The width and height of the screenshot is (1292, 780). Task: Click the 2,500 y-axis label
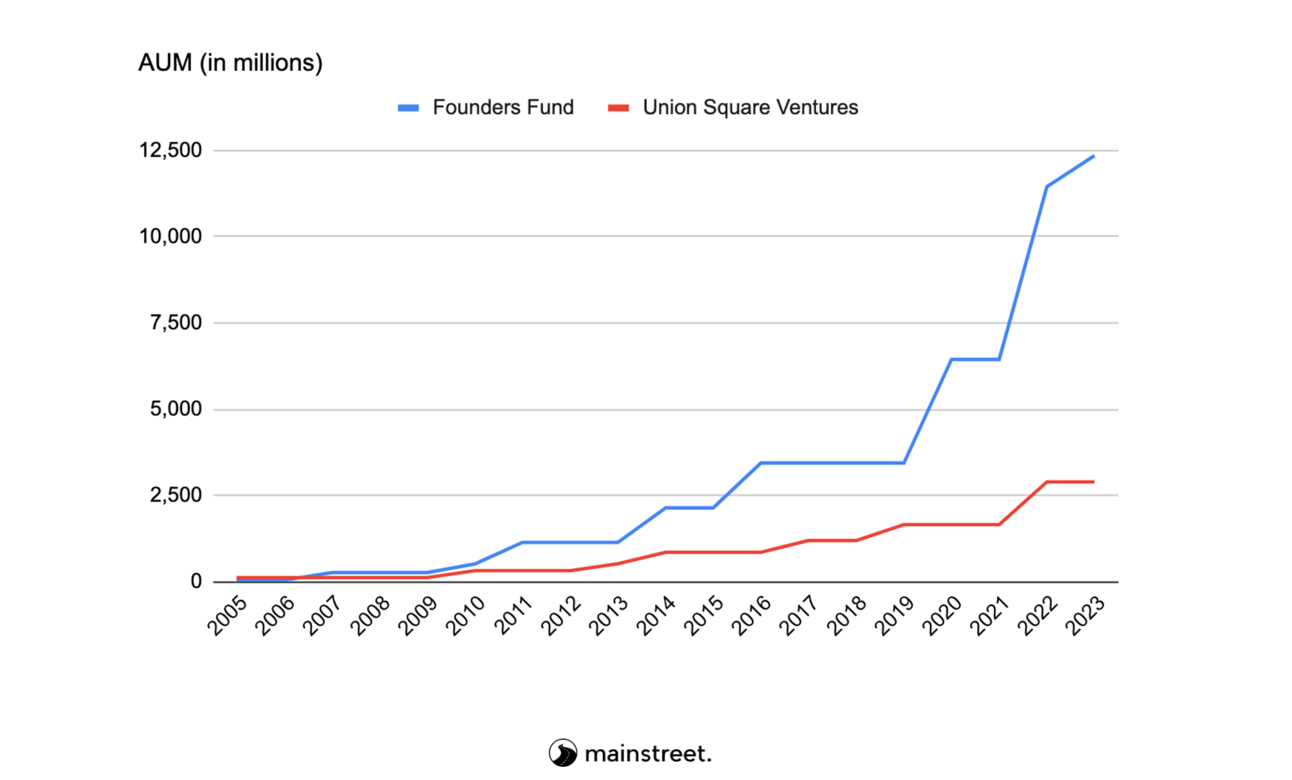click(x=176, y=495)
